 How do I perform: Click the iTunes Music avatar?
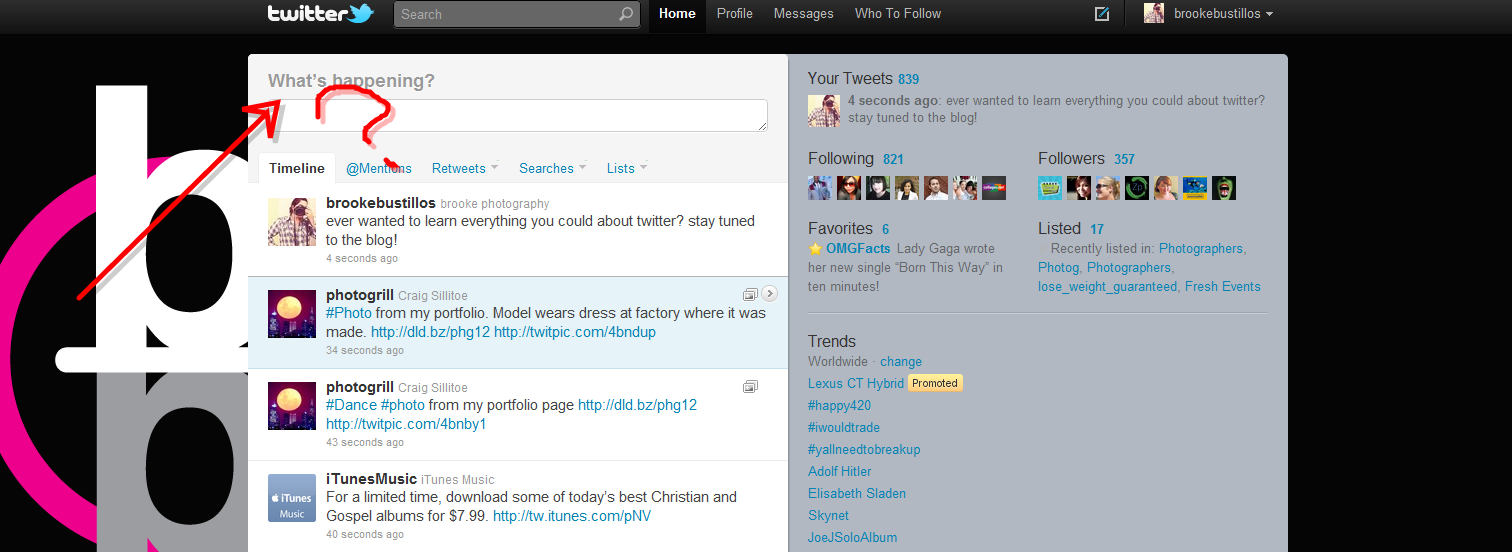pyautogui.click(x=292, y=497)
